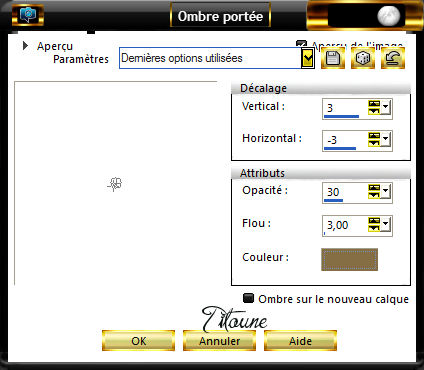Click the randomize parameters dice icon
The height and width of the screenshot is (370, 424).
363,58
